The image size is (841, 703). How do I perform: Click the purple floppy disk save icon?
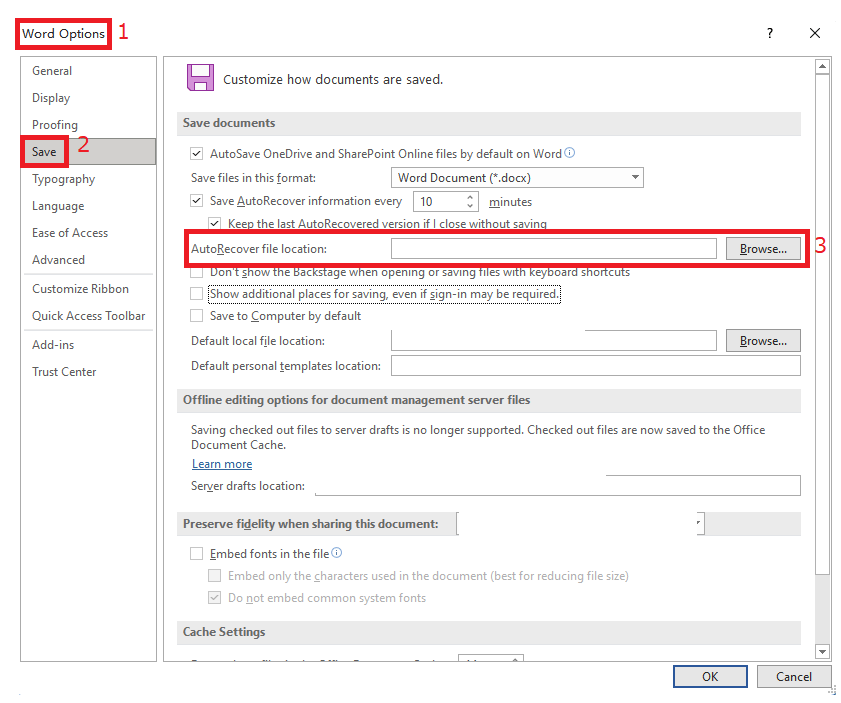[x=200, y=78]
